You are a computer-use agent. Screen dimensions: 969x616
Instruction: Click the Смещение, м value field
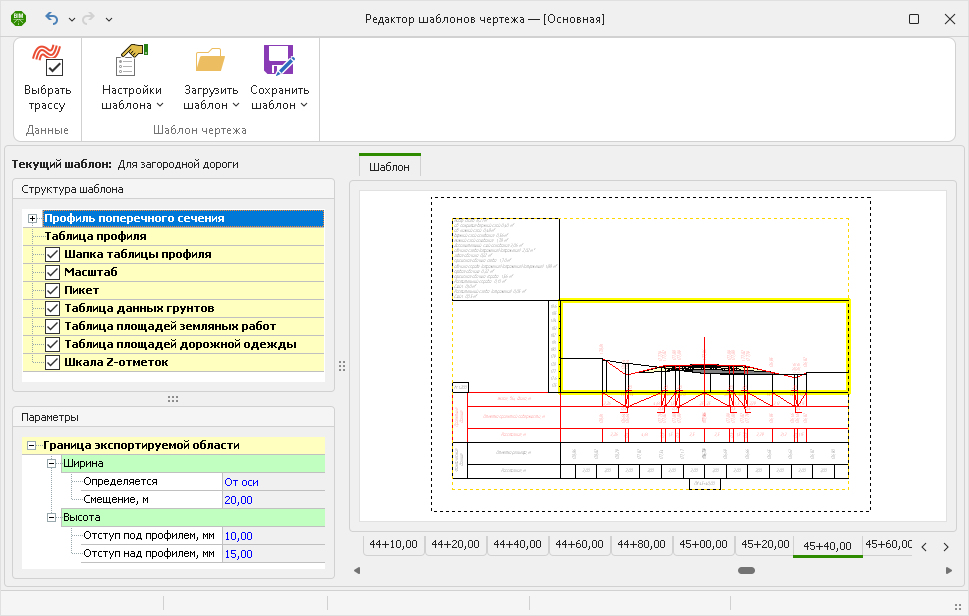(x=274, y=500)
